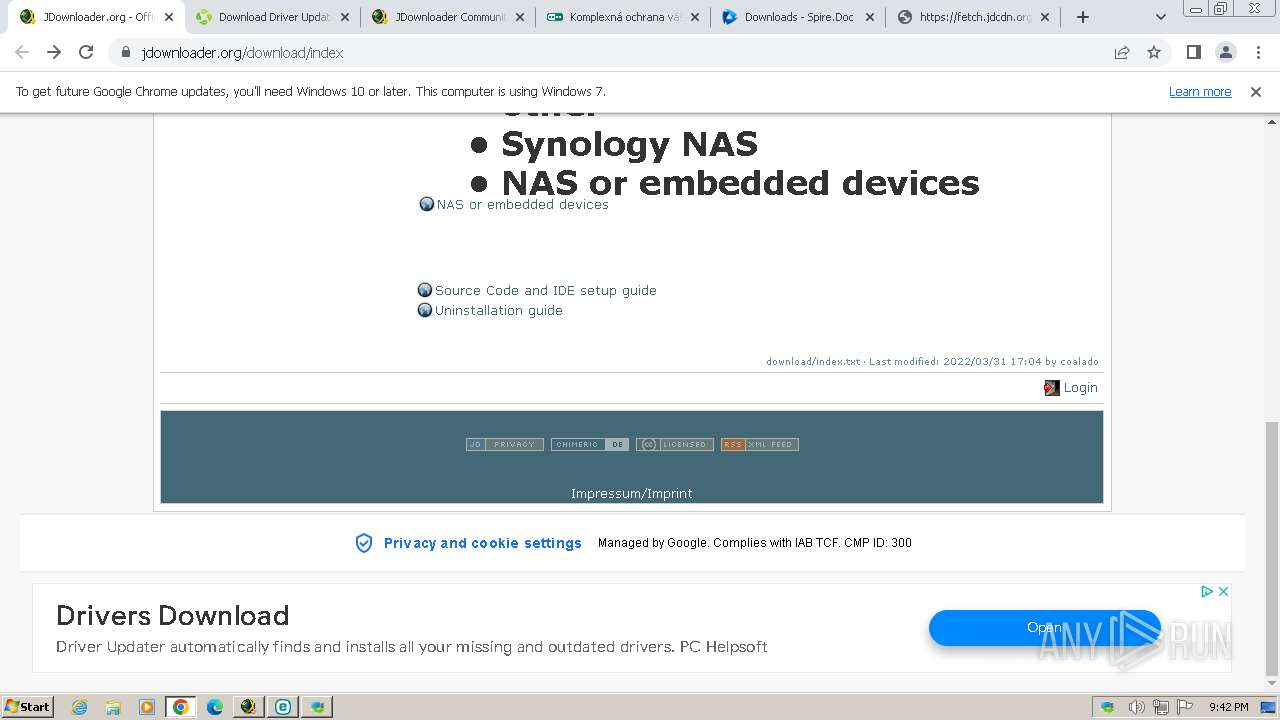The width and height of the screenshot is (1280, 720).
Task: Click the CC Licensed badge
Action: (675, 444)
